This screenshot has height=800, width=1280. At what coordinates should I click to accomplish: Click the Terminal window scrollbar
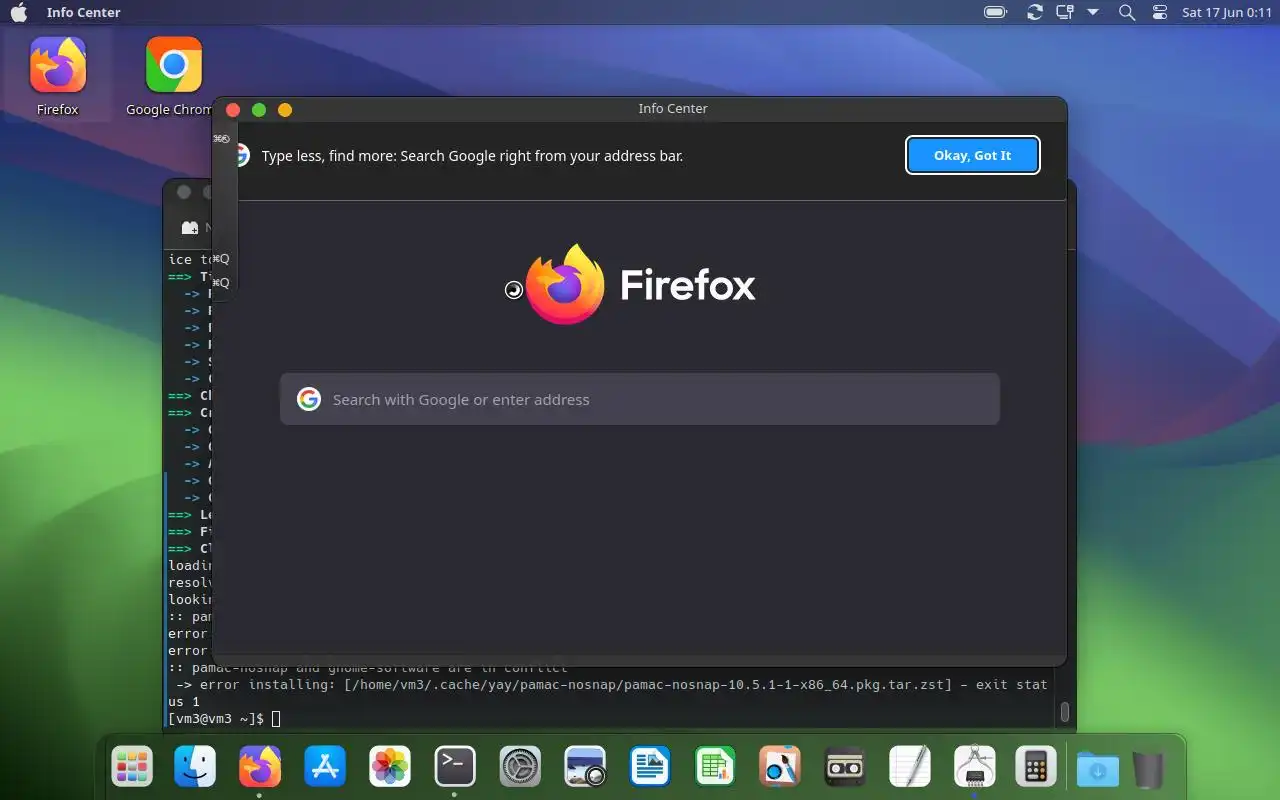tap(1064, 712)
